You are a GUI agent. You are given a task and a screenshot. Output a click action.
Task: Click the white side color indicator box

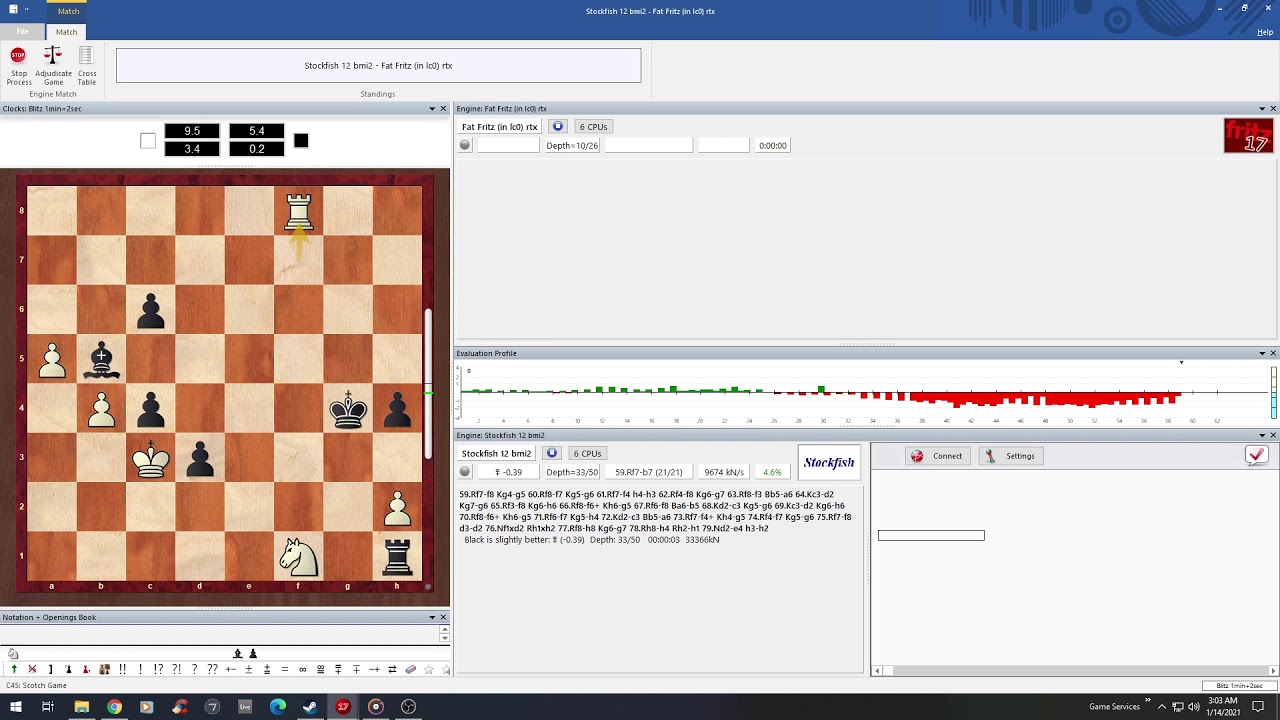148,141
